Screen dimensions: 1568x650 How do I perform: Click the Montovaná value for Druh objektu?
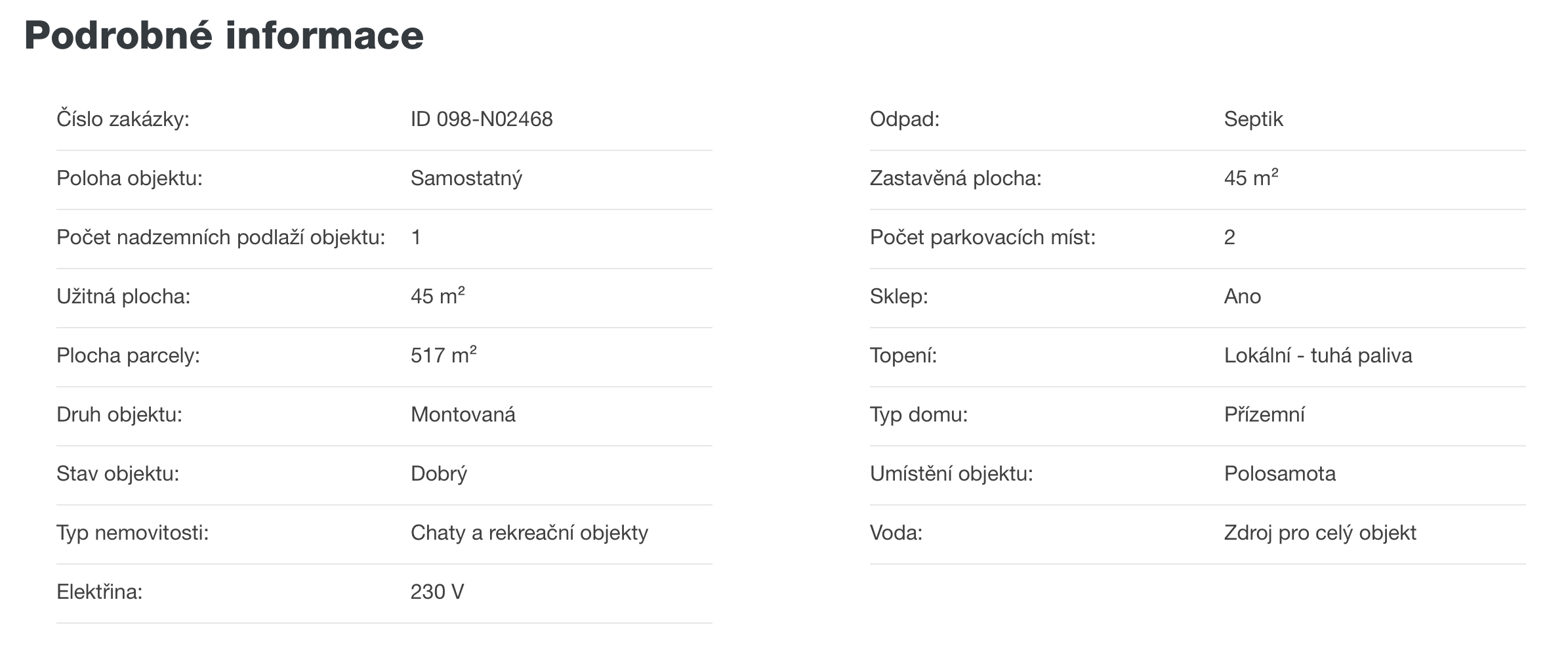coord(463,415)
